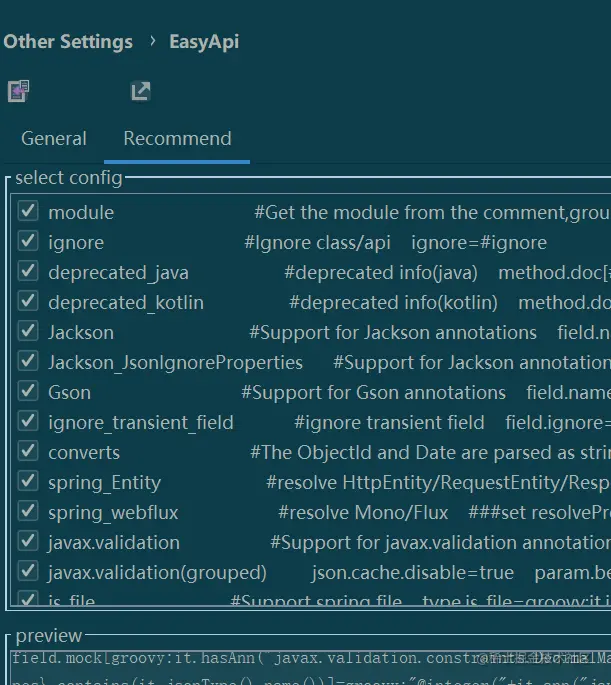Click inside the preview text area
Image resolution: width=611 pixels, height=685 pixels.
tap(300, 668)
